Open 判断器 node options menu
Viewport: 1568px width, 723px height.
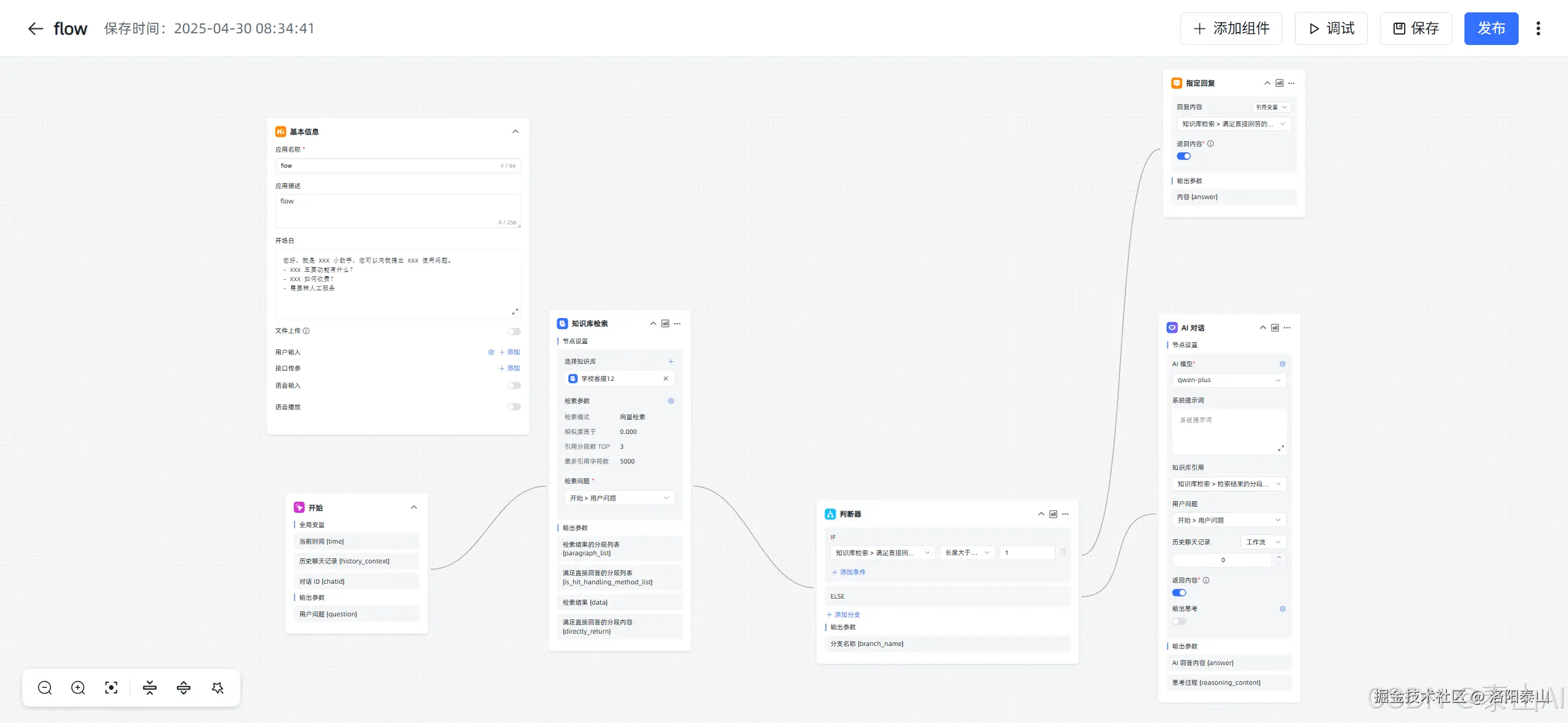click(x=1066, y=514)
